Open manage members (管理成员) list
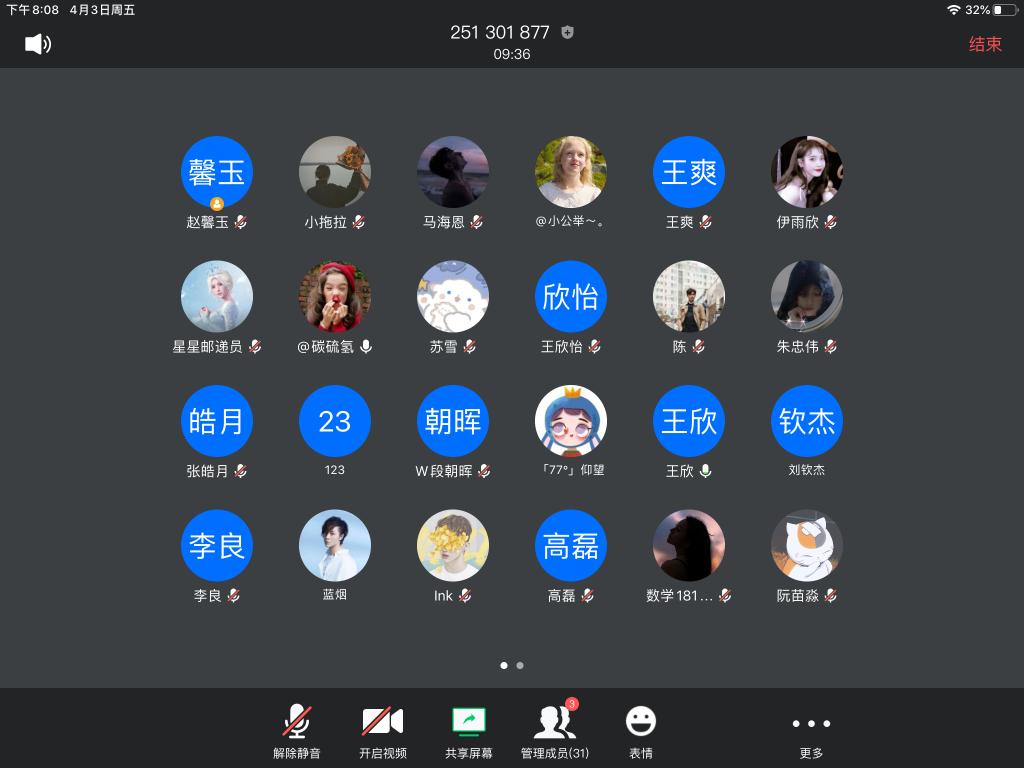 click(554, 730)
